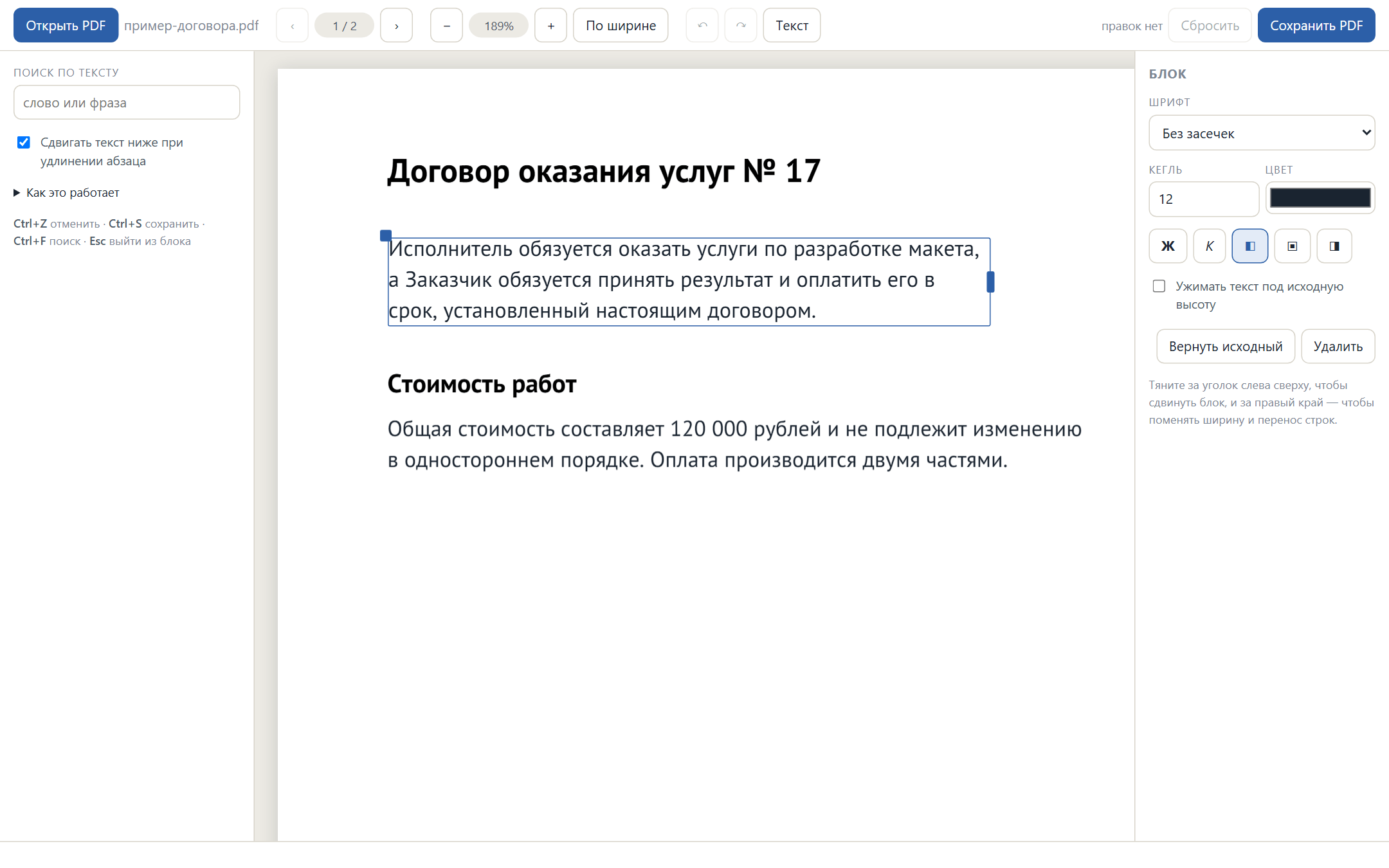Click the file name пример-договора.pdf
Viewport: 1389px width, 868px height.
coord(191,26)
